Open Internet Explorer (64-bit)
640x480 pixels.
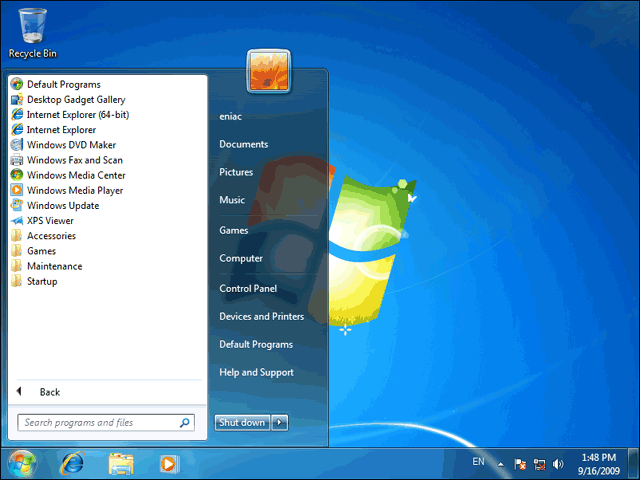point(70,115)
